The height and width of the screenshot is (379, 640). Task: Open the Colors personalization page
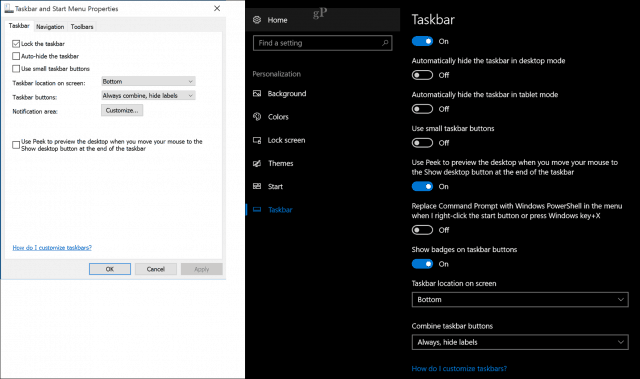[278, 117]
